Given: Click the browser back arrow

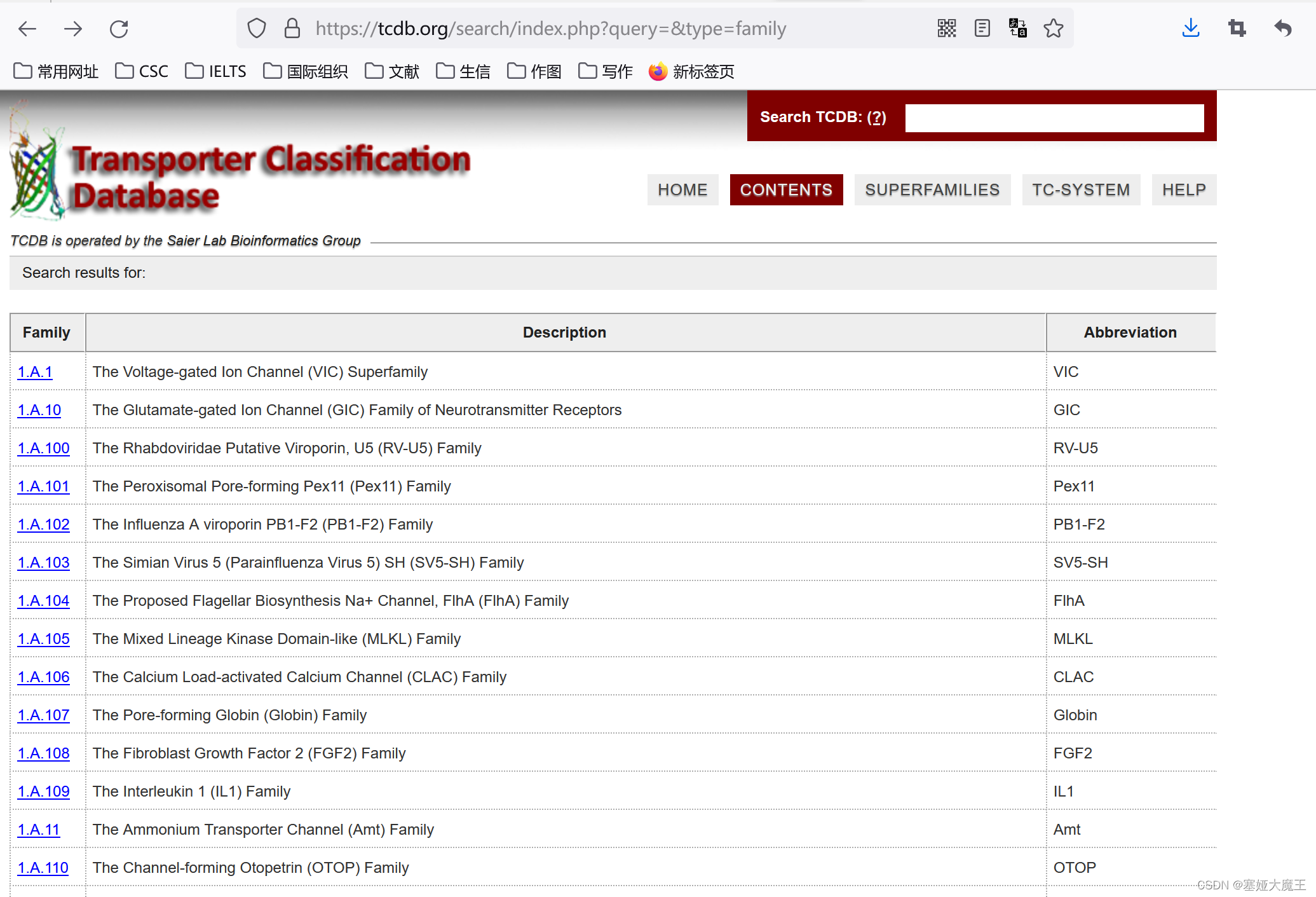Looking at the screenshot, I should [x=27, y=29].
